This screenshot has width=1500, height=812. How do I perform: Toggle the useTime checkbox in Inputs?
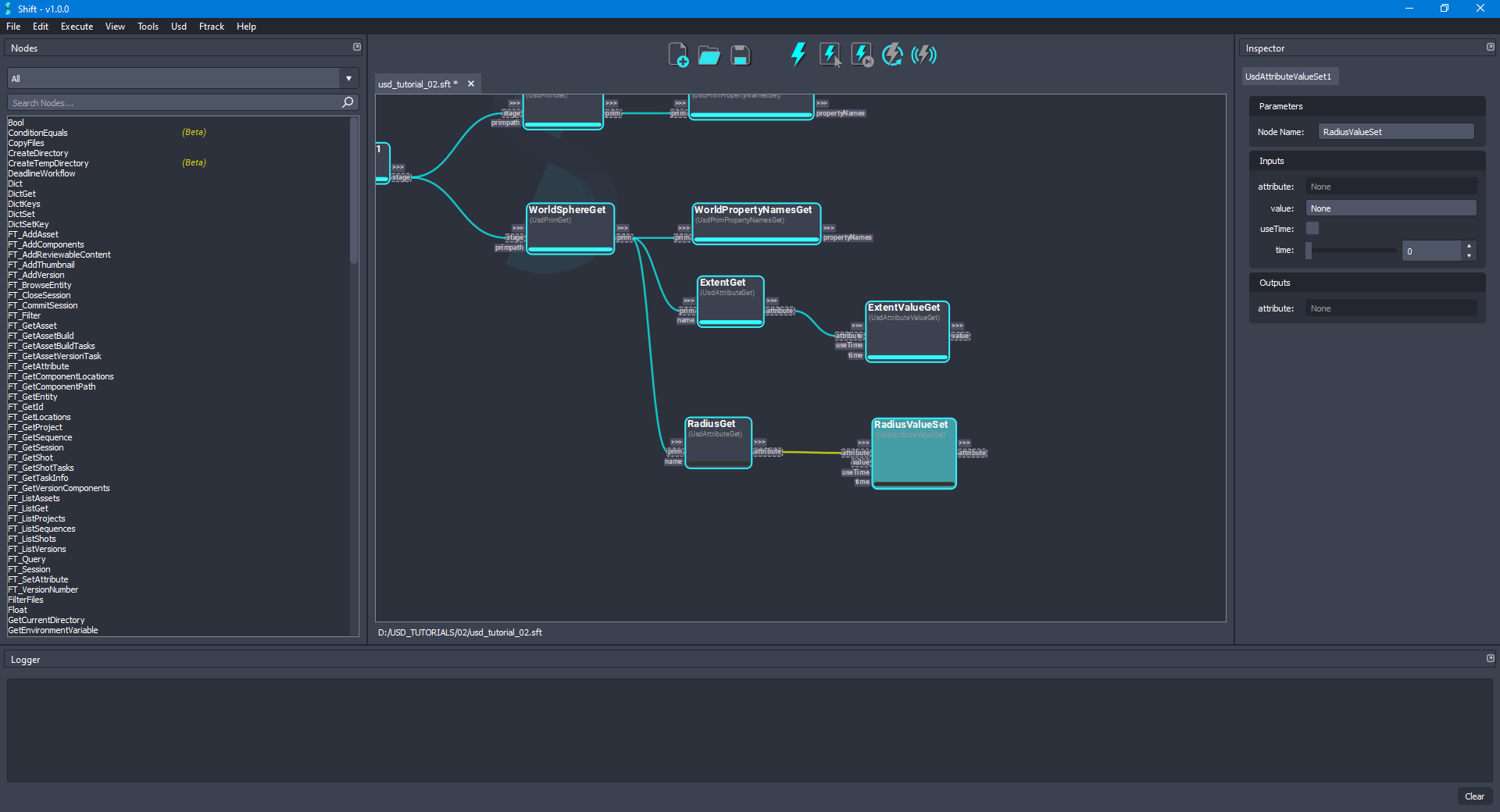(1312, 228)
